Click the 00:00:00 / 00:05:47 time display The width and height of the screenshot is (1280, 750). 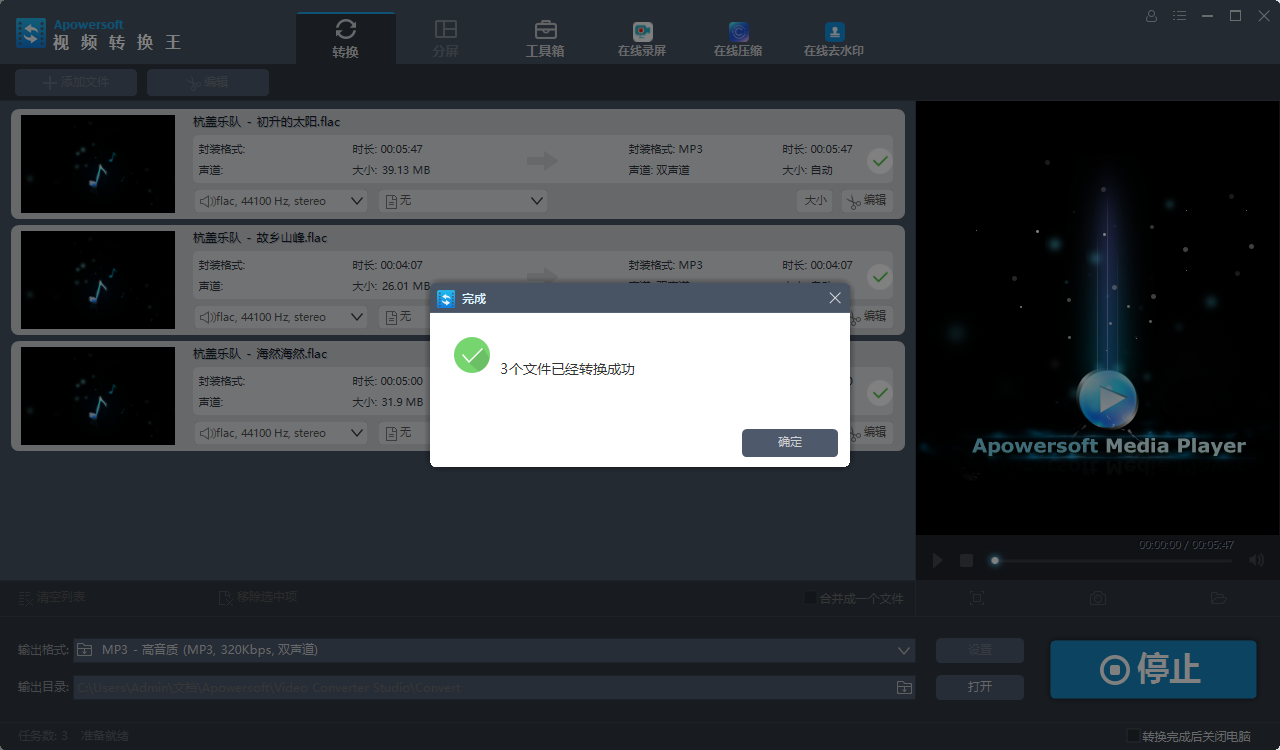pos(1186,545)
